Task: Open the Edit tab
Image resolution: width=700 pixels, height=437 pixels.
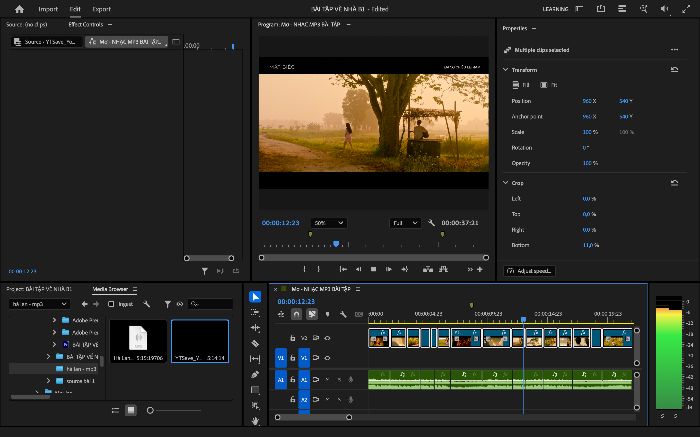Action: (75, 9)
